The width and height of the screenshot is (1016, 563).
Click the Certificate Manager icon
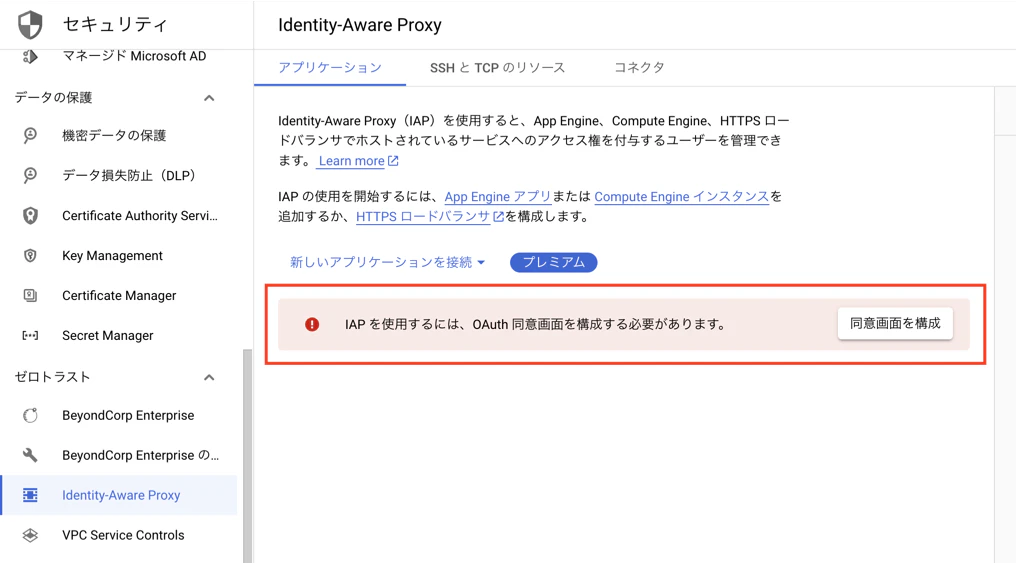pos(30,295)
